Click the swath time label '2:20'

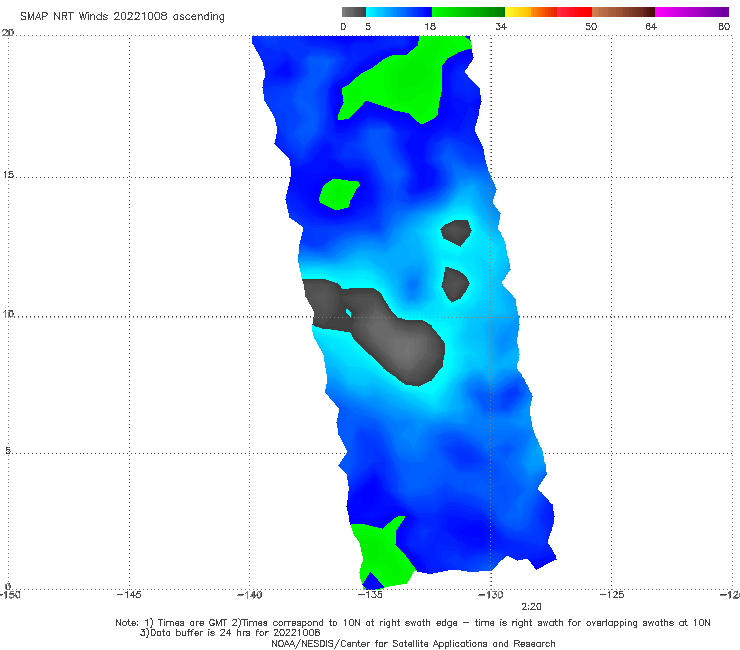(531, 607)
